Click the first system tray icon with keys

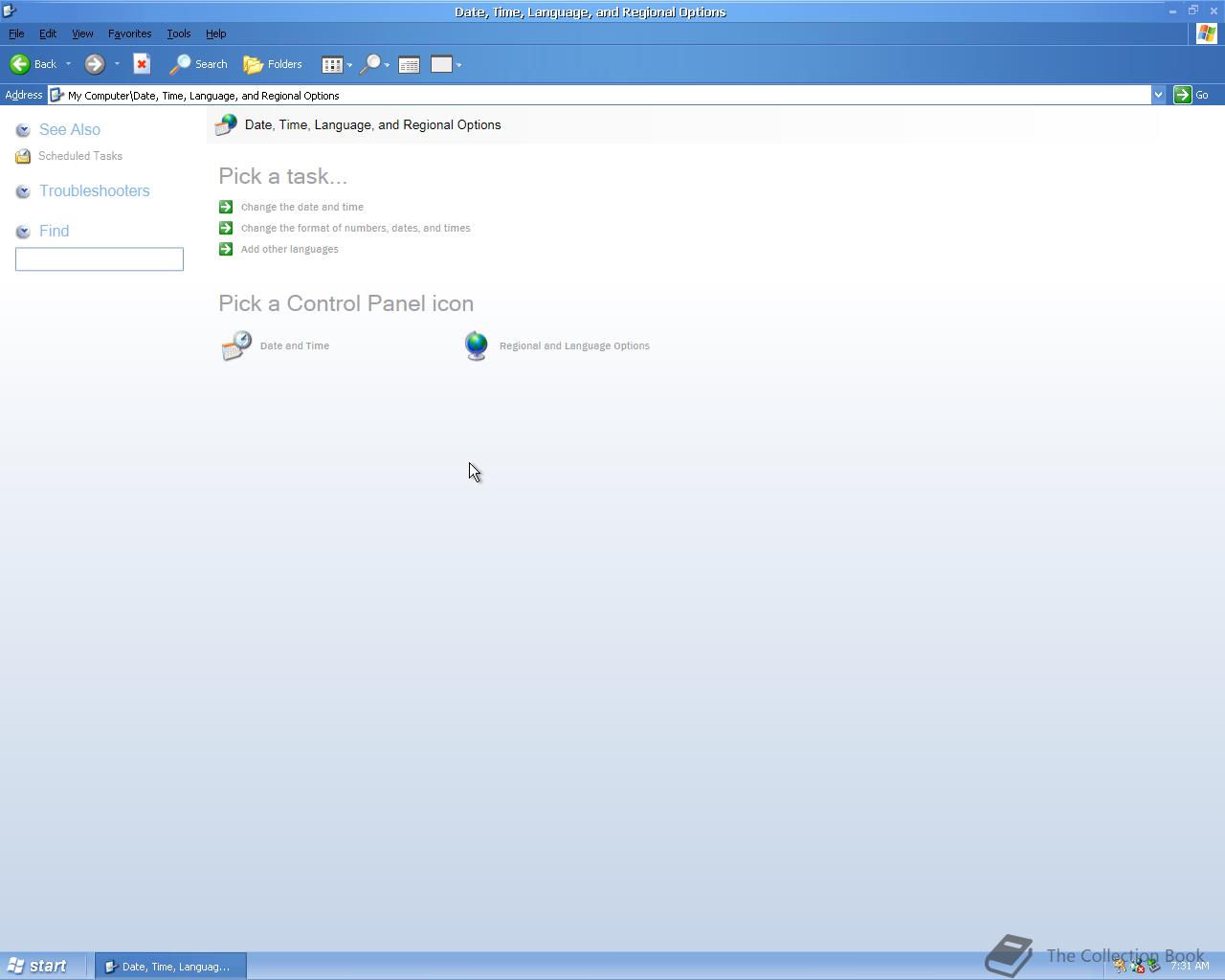(x=1120, y=967)
